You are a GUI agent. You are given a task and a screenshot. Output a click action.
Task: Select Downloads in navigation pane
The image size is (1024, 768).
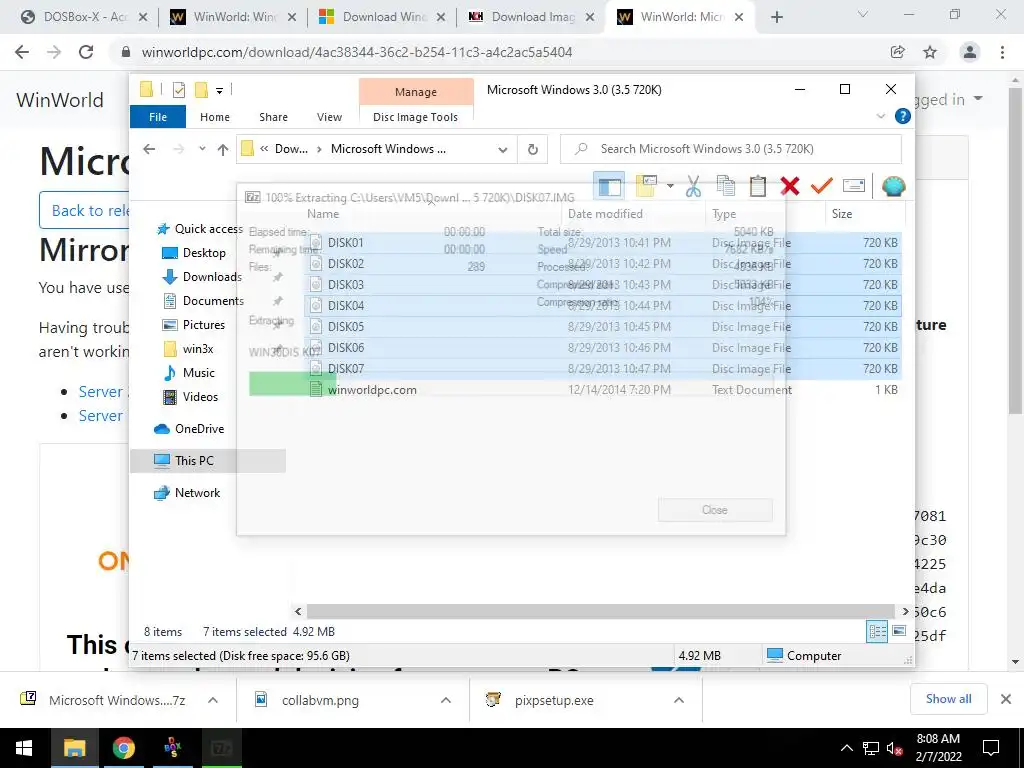[212, 277]
